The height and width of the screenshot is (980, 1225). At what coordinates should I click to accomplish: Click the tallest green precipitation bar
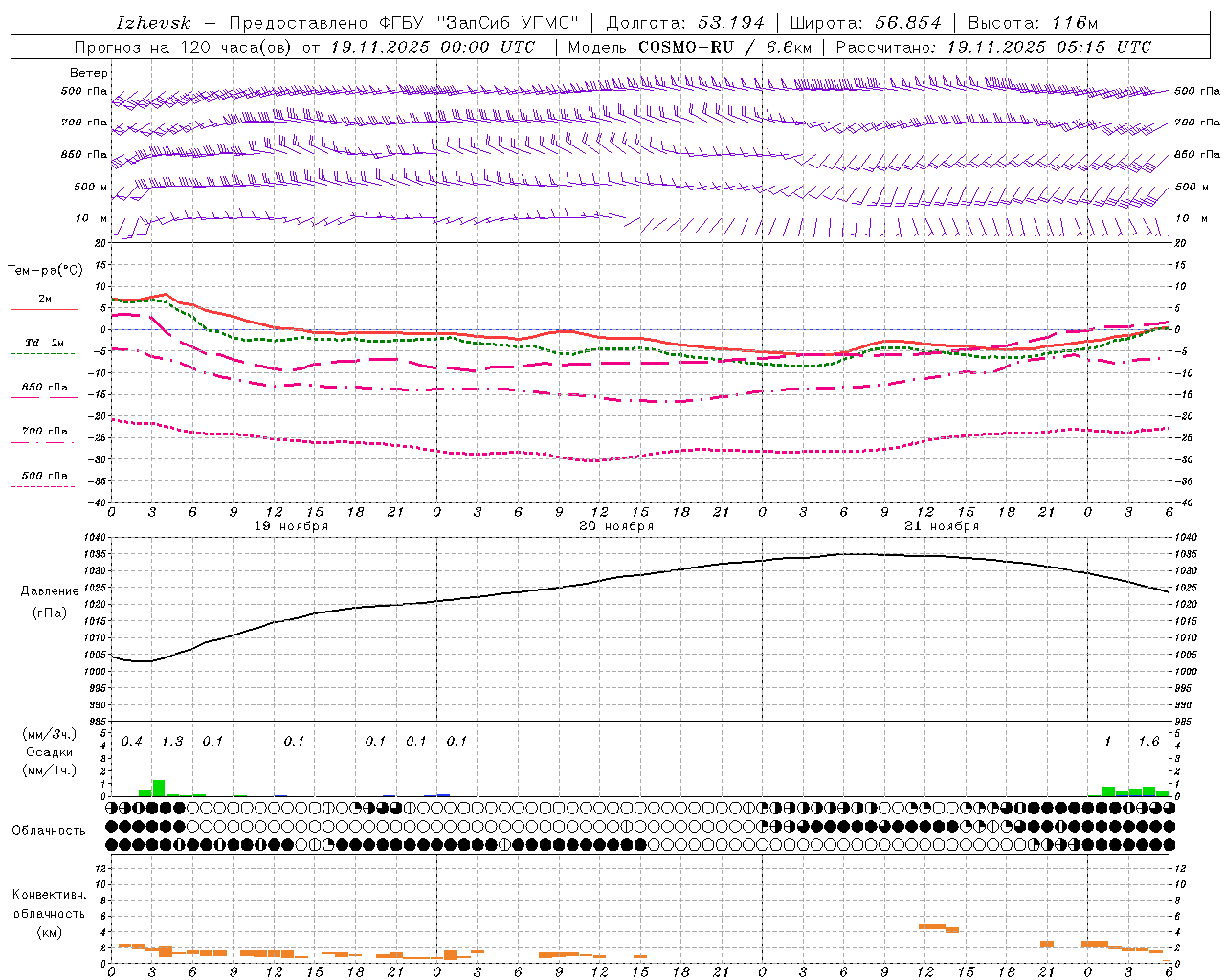159,788
